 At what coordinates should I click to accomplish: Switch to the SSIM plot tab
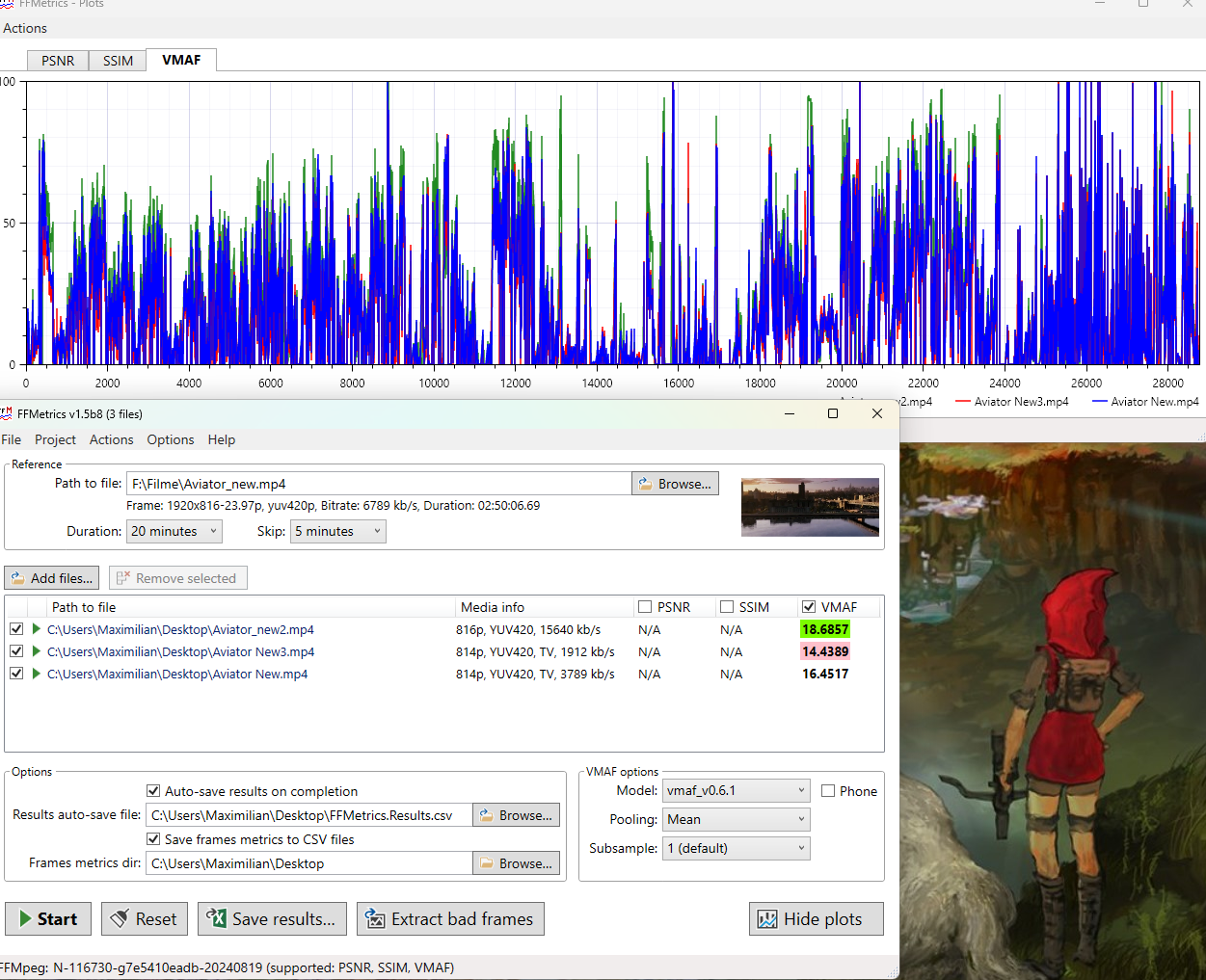(x=118, y=61)
